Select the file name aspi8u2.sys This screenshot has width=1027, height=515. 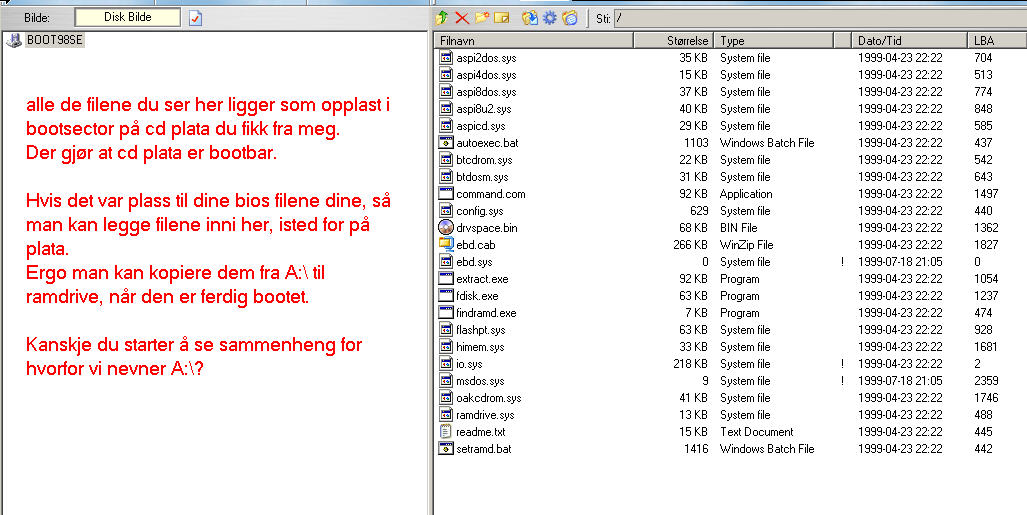pyautogui.click(x=484, y=109)
